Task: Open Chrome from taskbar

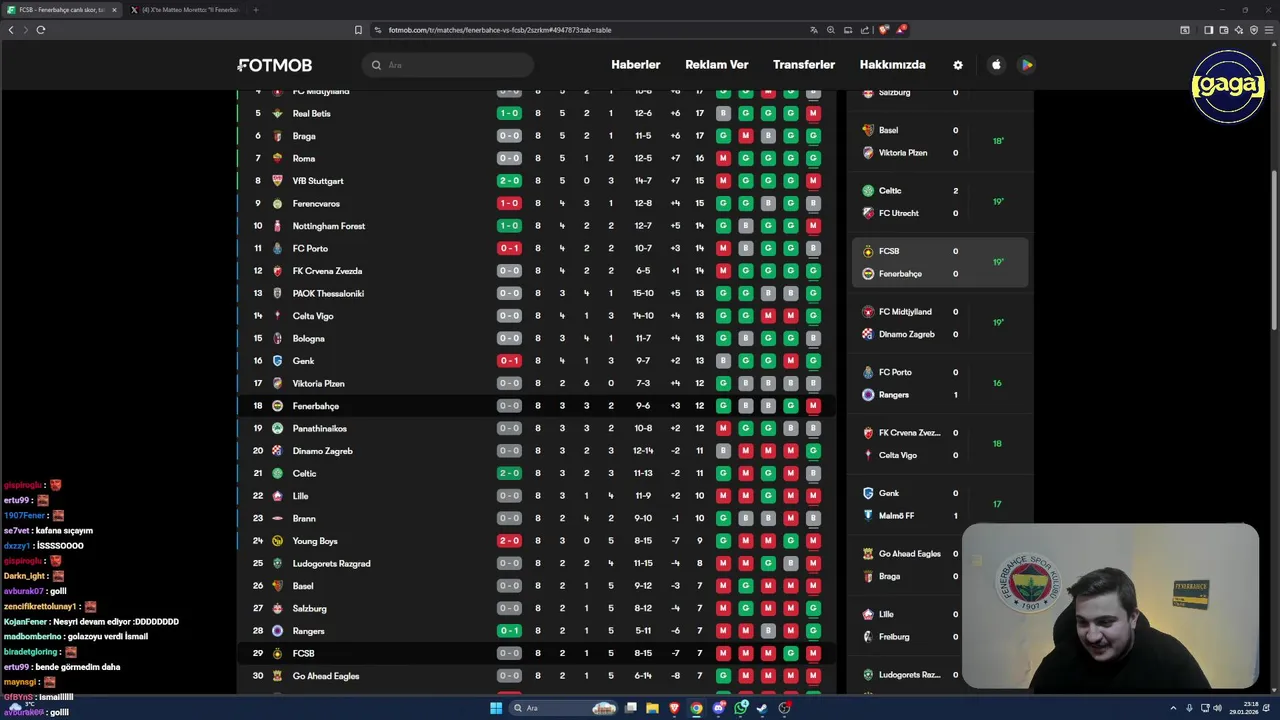Action: pos(697,708)
